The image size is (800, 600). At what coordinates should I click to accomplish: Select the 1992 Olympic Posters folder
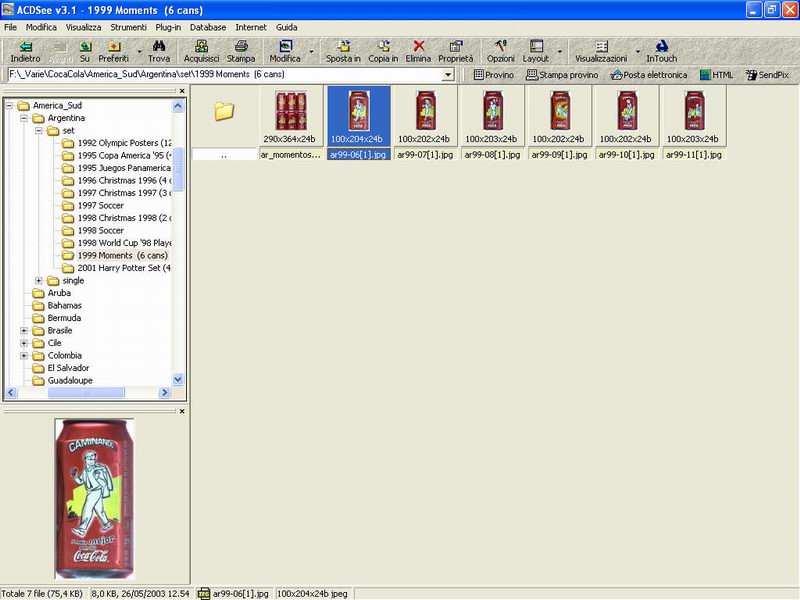(116, 143)
